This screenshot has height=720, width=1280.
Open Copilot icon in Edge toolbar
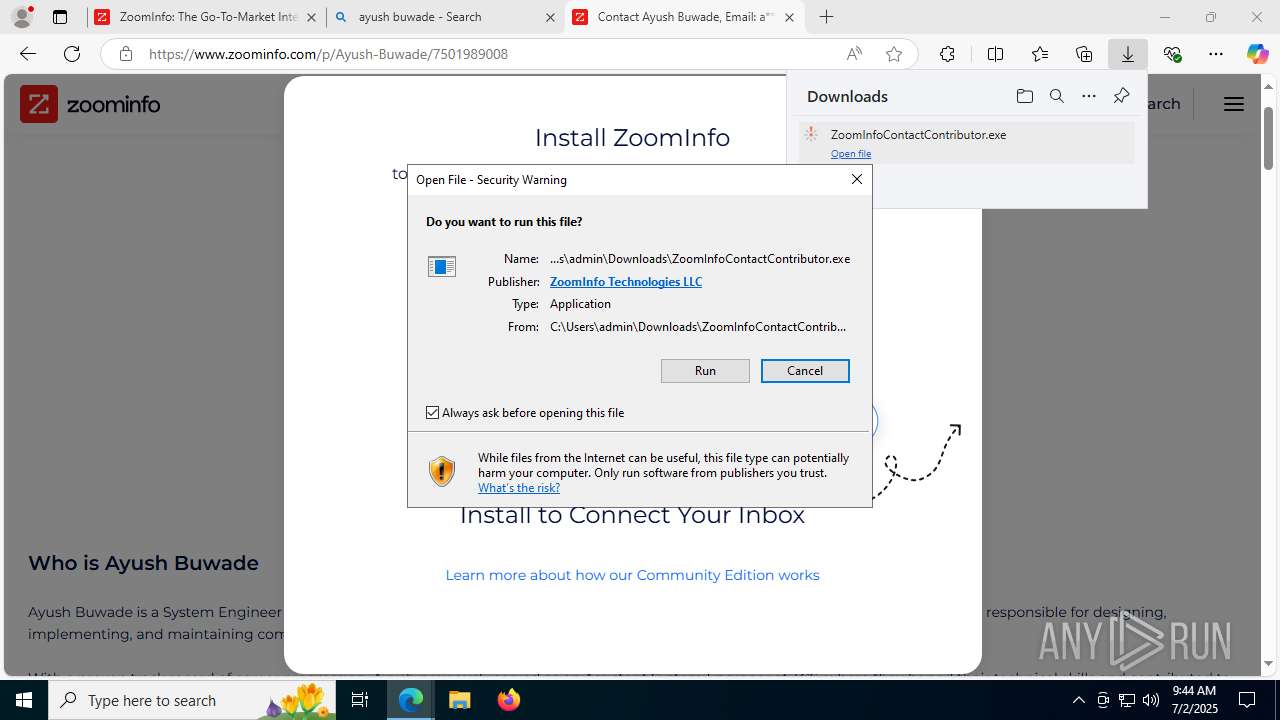click(x=1257, y=54)
